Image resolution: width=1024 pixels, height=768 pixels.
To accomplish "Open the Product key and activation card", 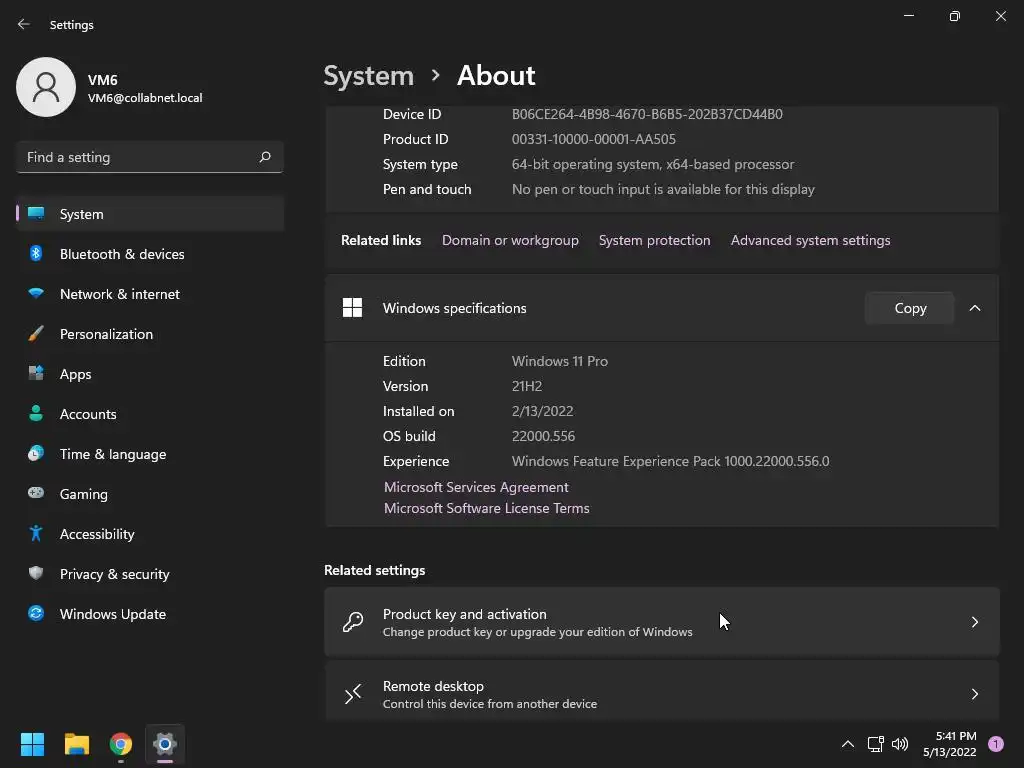I will (x=662, y=622).
